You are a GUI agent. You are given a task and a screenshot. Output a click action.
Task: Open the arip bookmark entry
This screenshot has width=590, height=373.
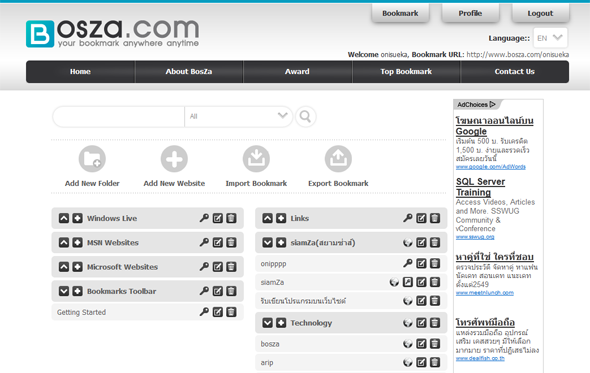(x=267, y=363)
